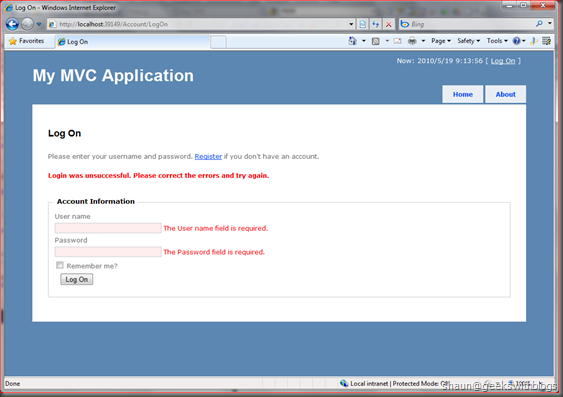Expand the Print dropdown arrow

pyautogui.click(x=423, y=41)
